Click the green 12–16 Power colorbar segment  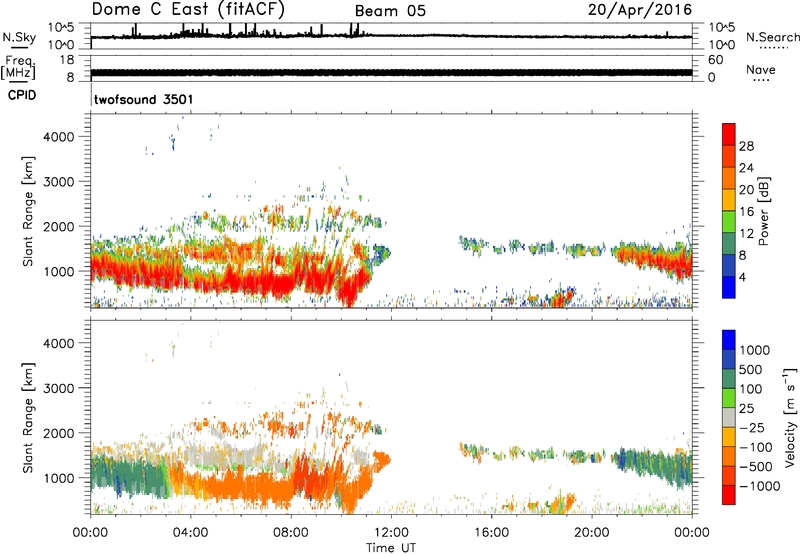pos(729,222)
